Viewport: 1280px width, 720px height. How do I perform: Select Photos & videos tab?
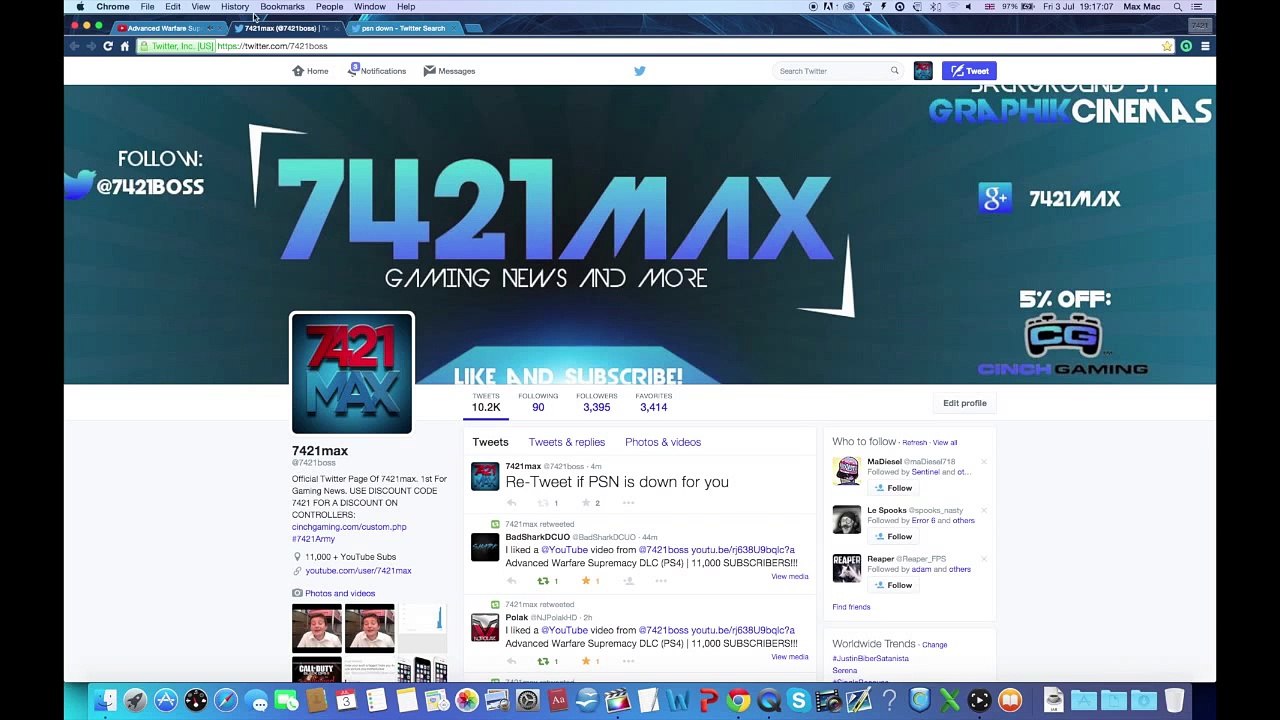663,442
